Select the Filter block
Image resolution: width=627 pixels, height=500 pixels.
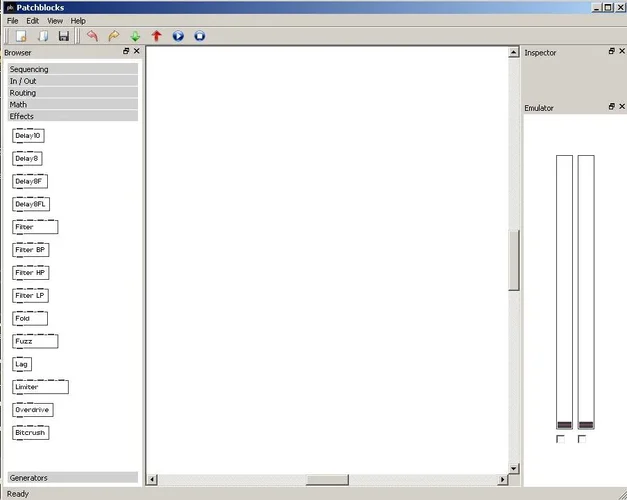pyautogui.click(x=35, y=227)
